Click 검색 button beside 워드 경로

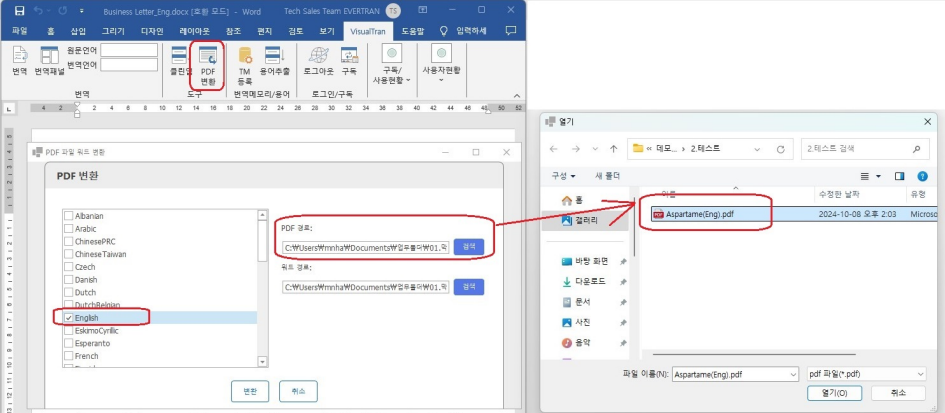point(469,287)
